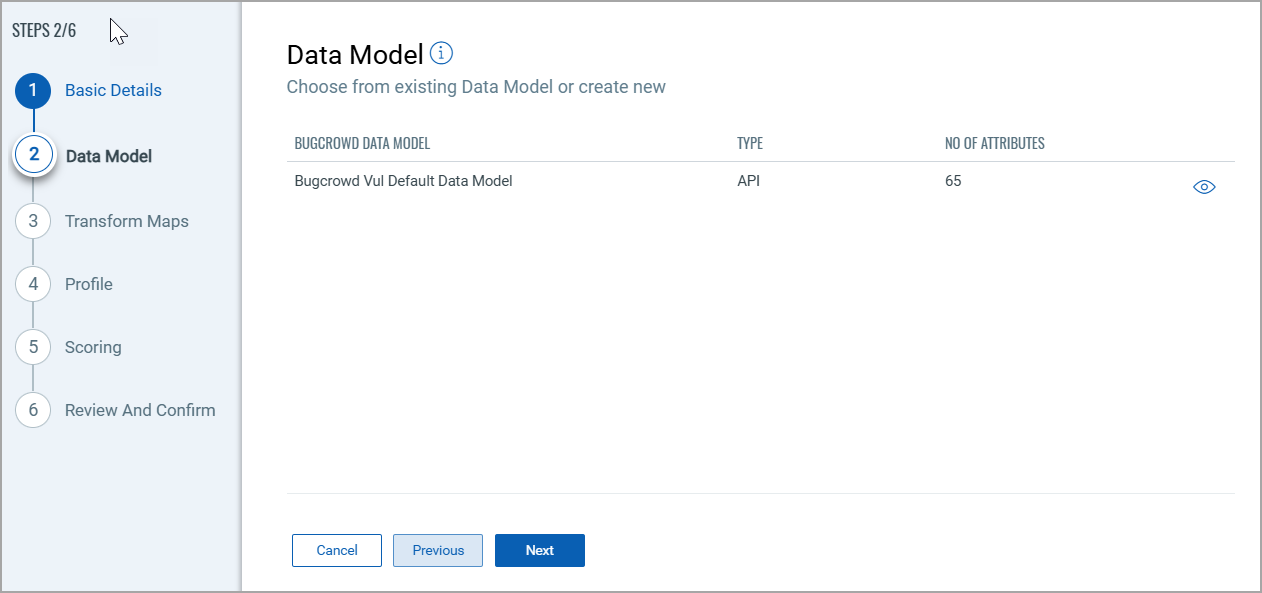Cancel the setup wizard
This screenshot has height=593, width=1262.
click(337, 550)
